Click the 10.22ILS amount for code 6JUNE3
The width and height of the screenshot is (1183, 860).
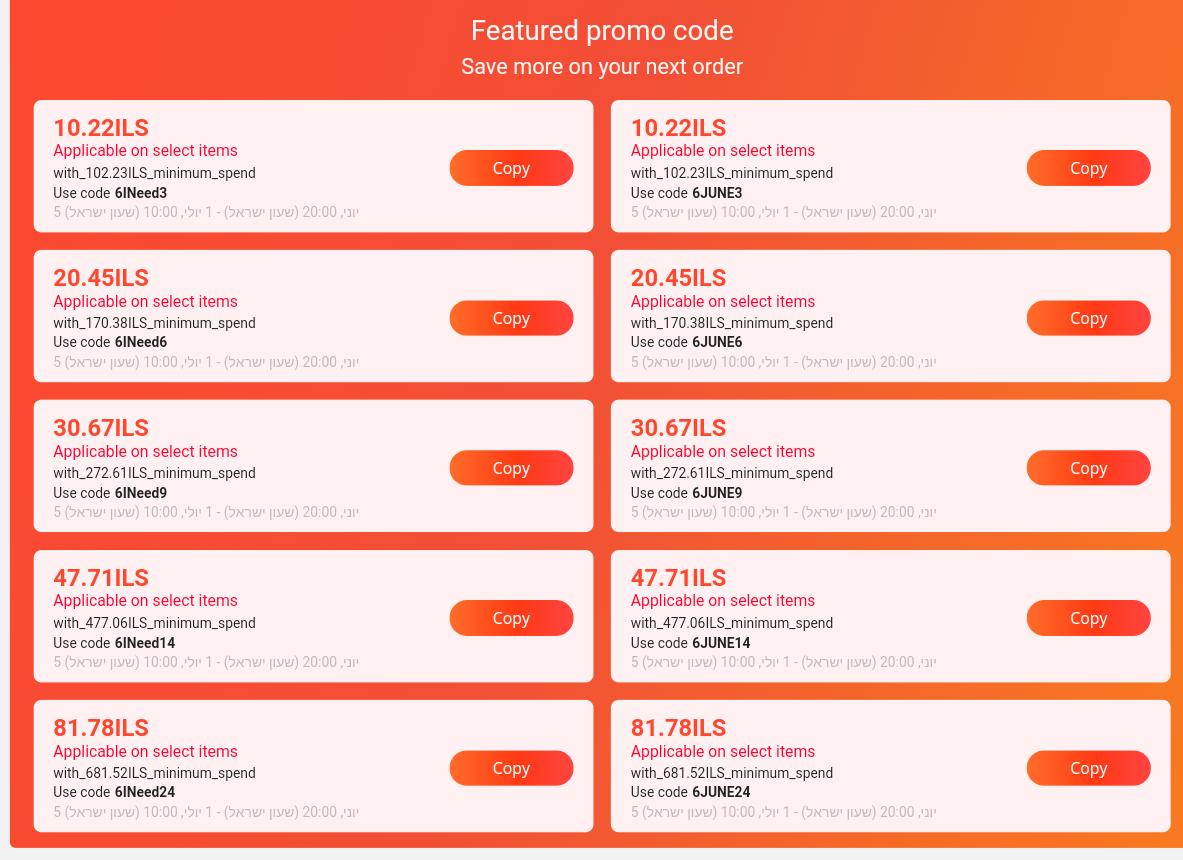(678, 128)
